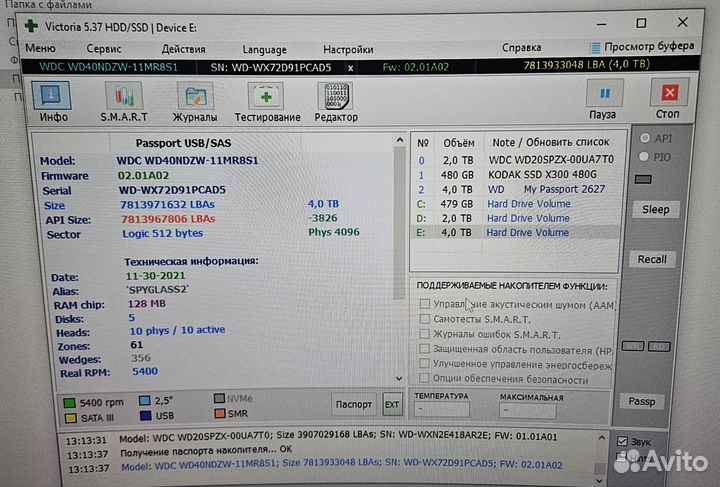Click the МАКСИМАЛЬНАЯ temperature field
The width and height of the screenshot is (720, 487).
pyautogui.click(x=527, y=410)
